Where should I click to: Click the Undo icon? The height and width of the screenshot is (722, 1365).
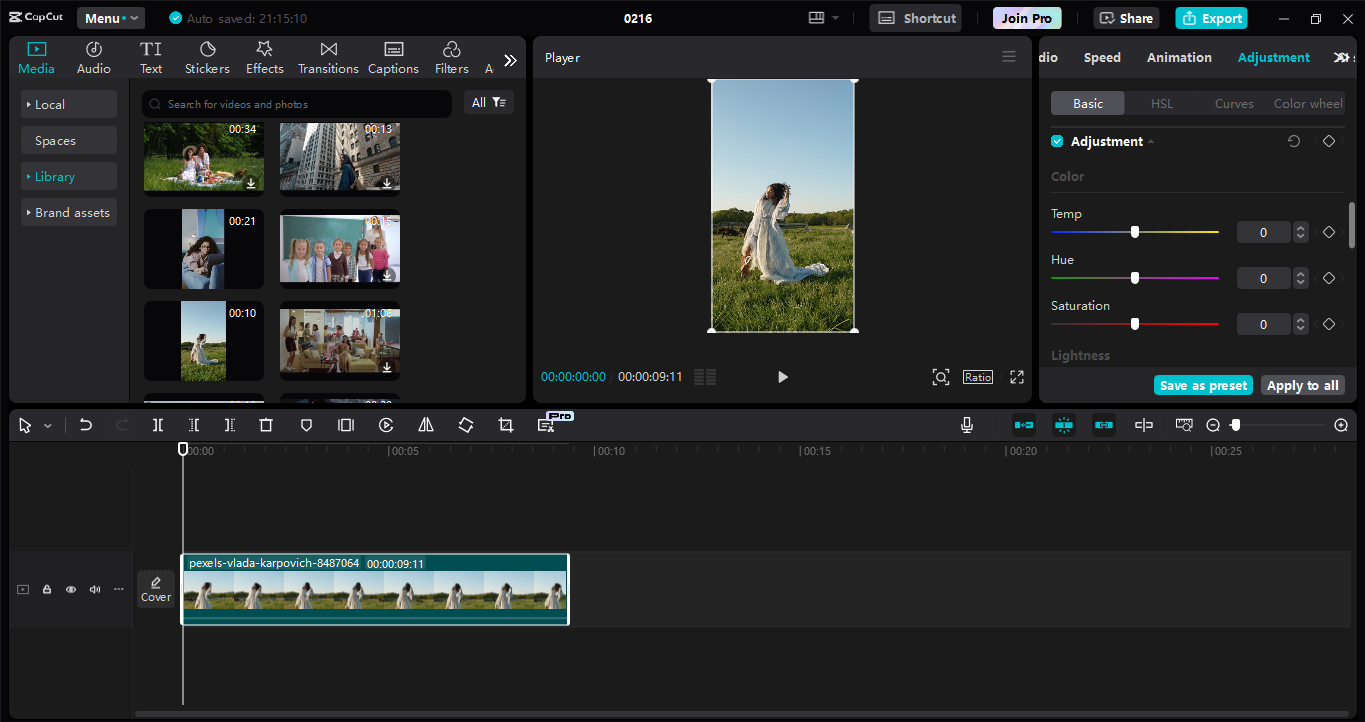coord(85,425)
